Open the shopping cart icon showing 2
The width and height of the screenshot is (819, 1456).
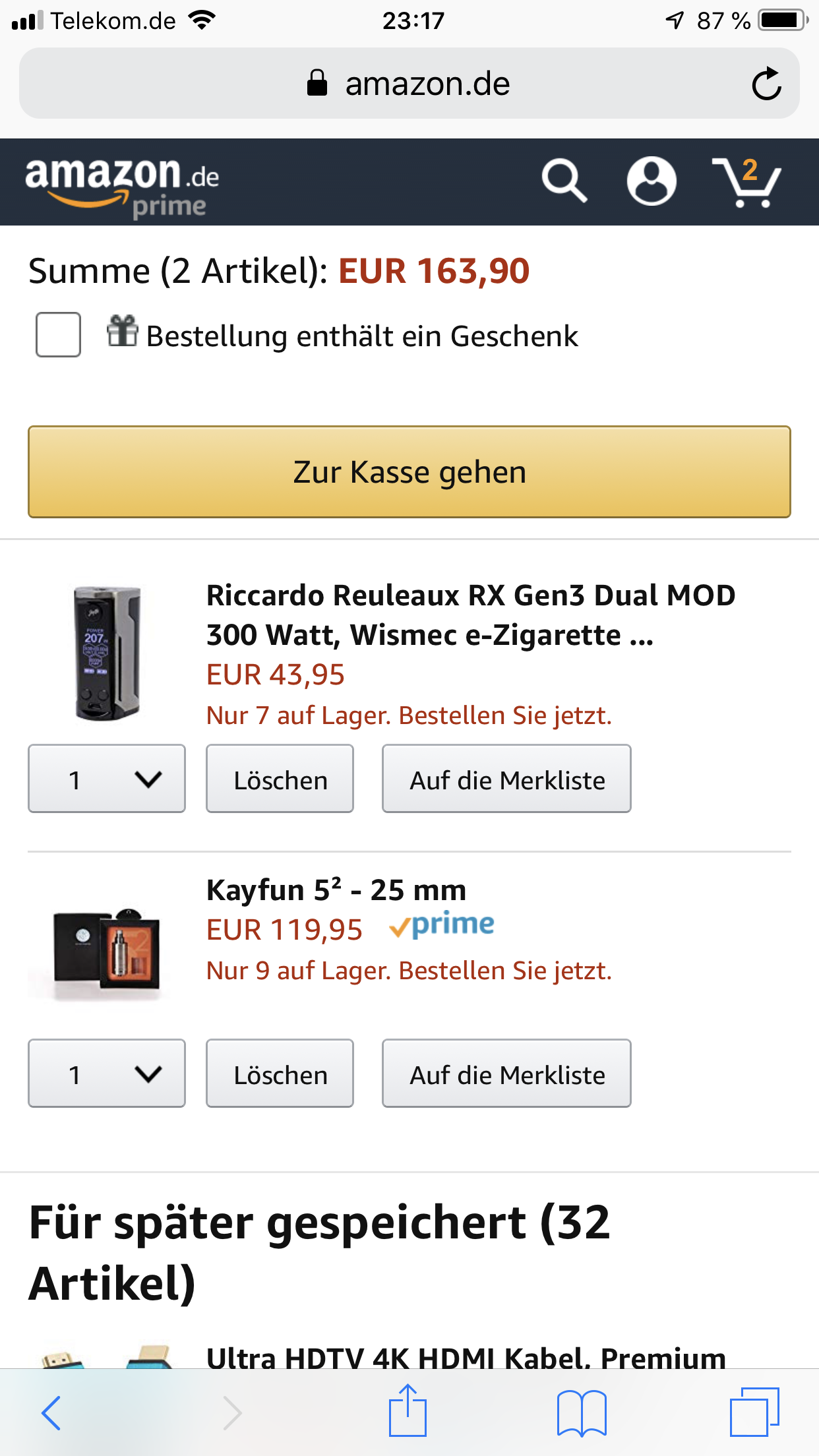point(747,182)
